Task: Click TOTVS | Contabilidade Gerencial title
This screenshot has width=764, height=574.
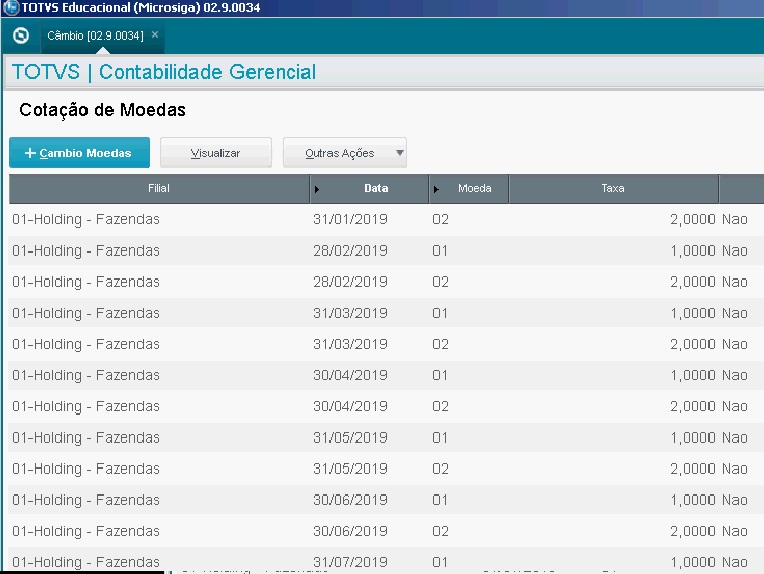Action: [164, 72]
